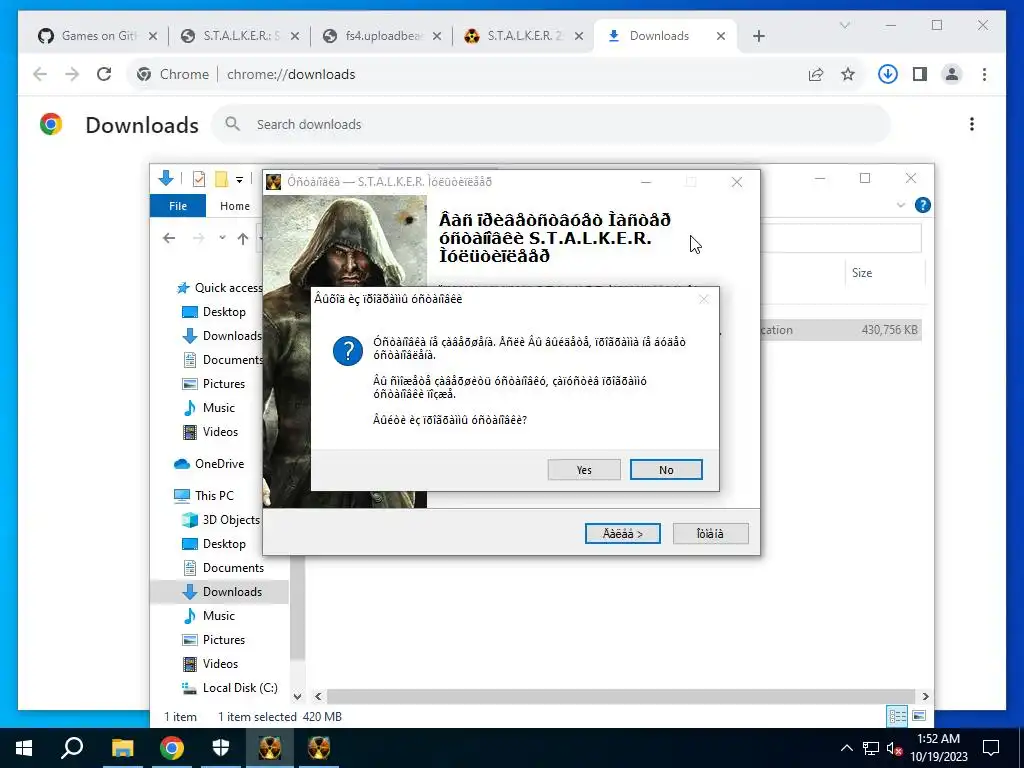
Task: Open OneDrive in navigation pane
Action: [209, 464]
